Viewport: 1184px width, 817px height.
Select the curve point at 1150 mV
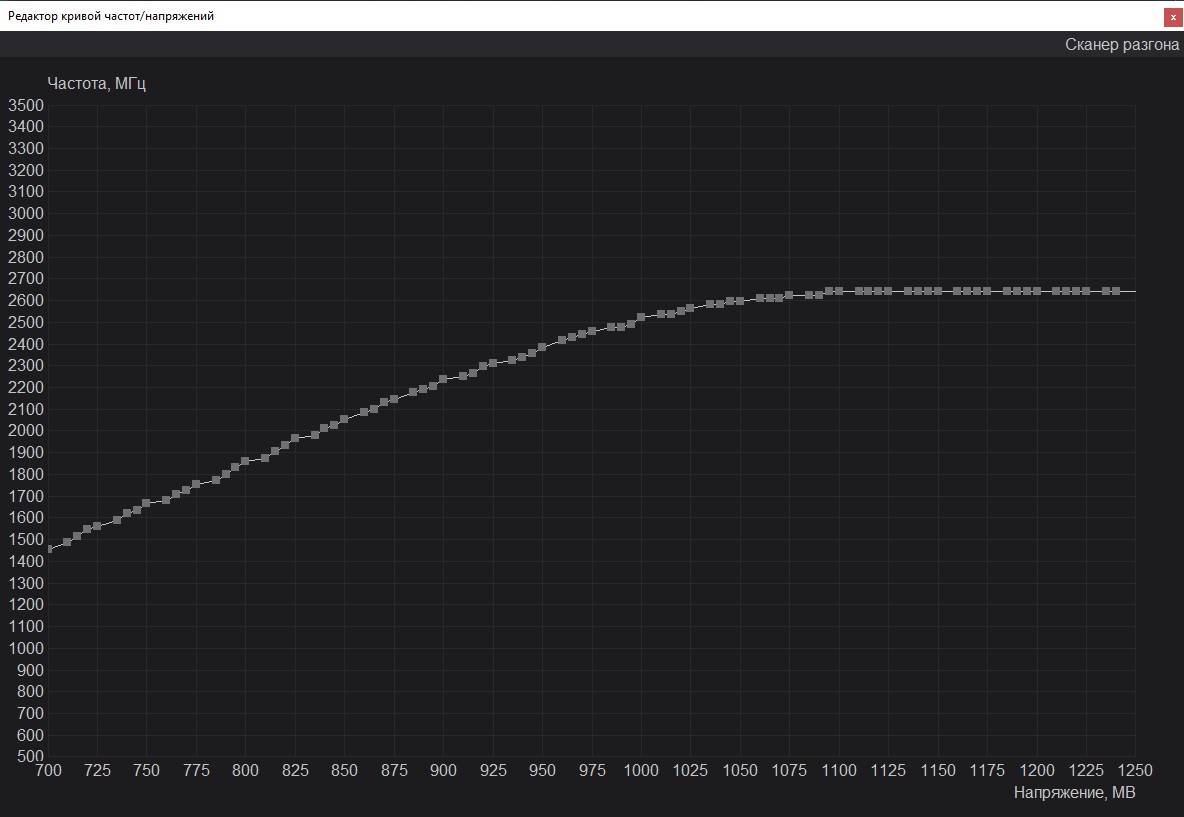[x=938, y=291]
